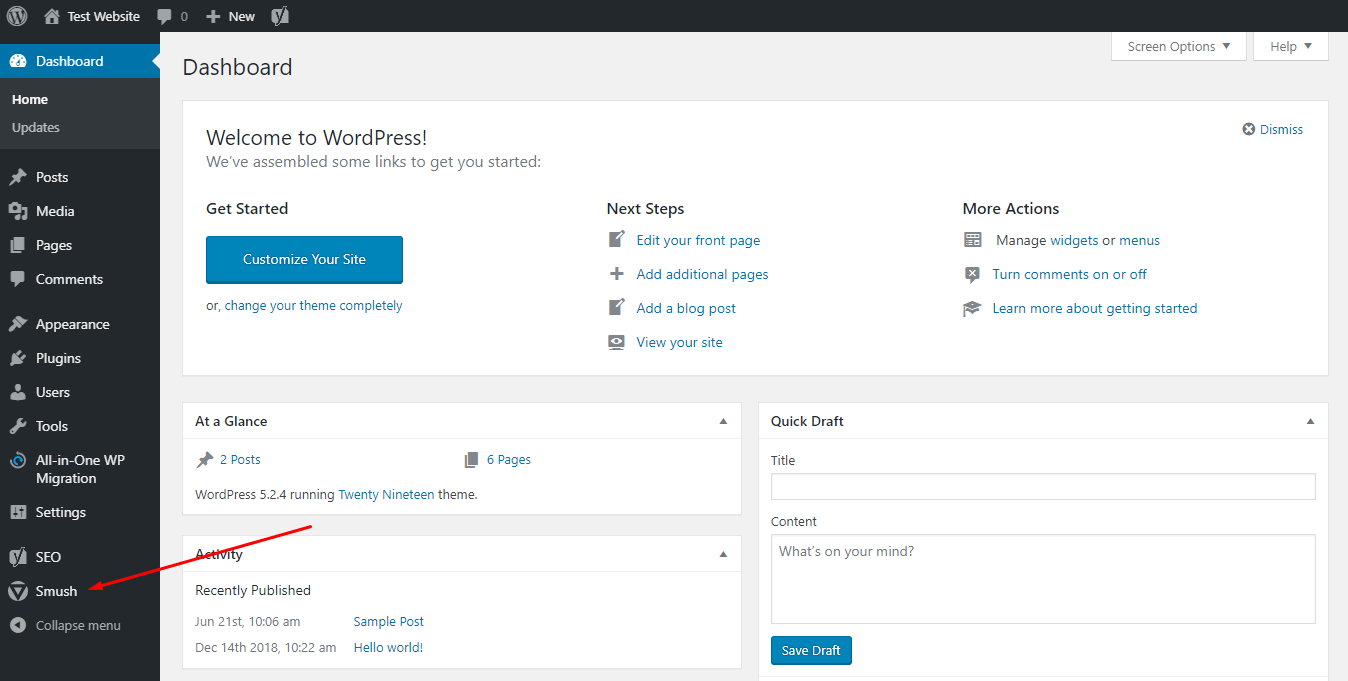Click the Users person icon
The image size is (1348, 681).
click(x=18, y=392)
